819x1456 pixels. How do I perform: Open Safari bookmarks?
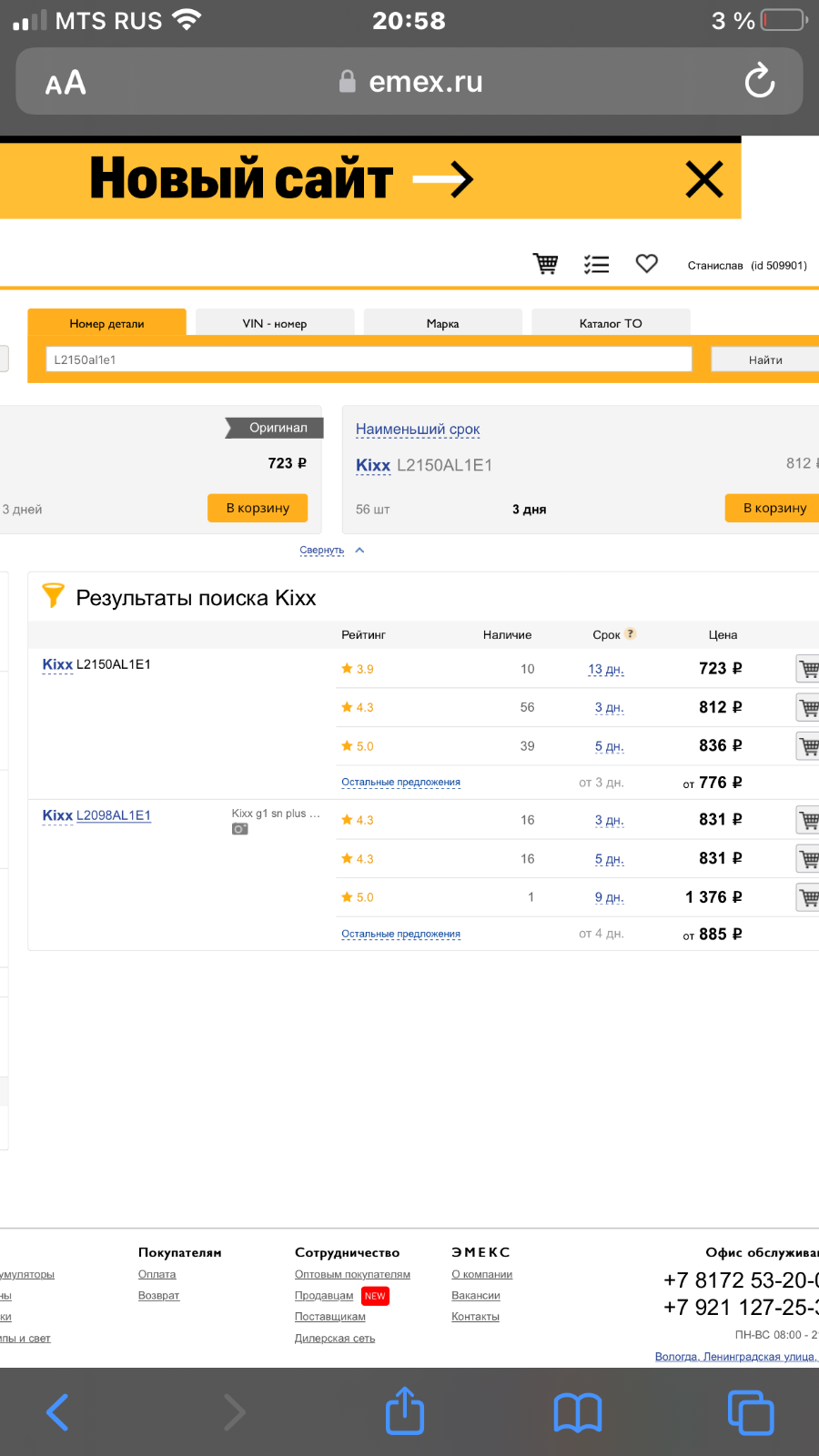[x=578, y=1413]
